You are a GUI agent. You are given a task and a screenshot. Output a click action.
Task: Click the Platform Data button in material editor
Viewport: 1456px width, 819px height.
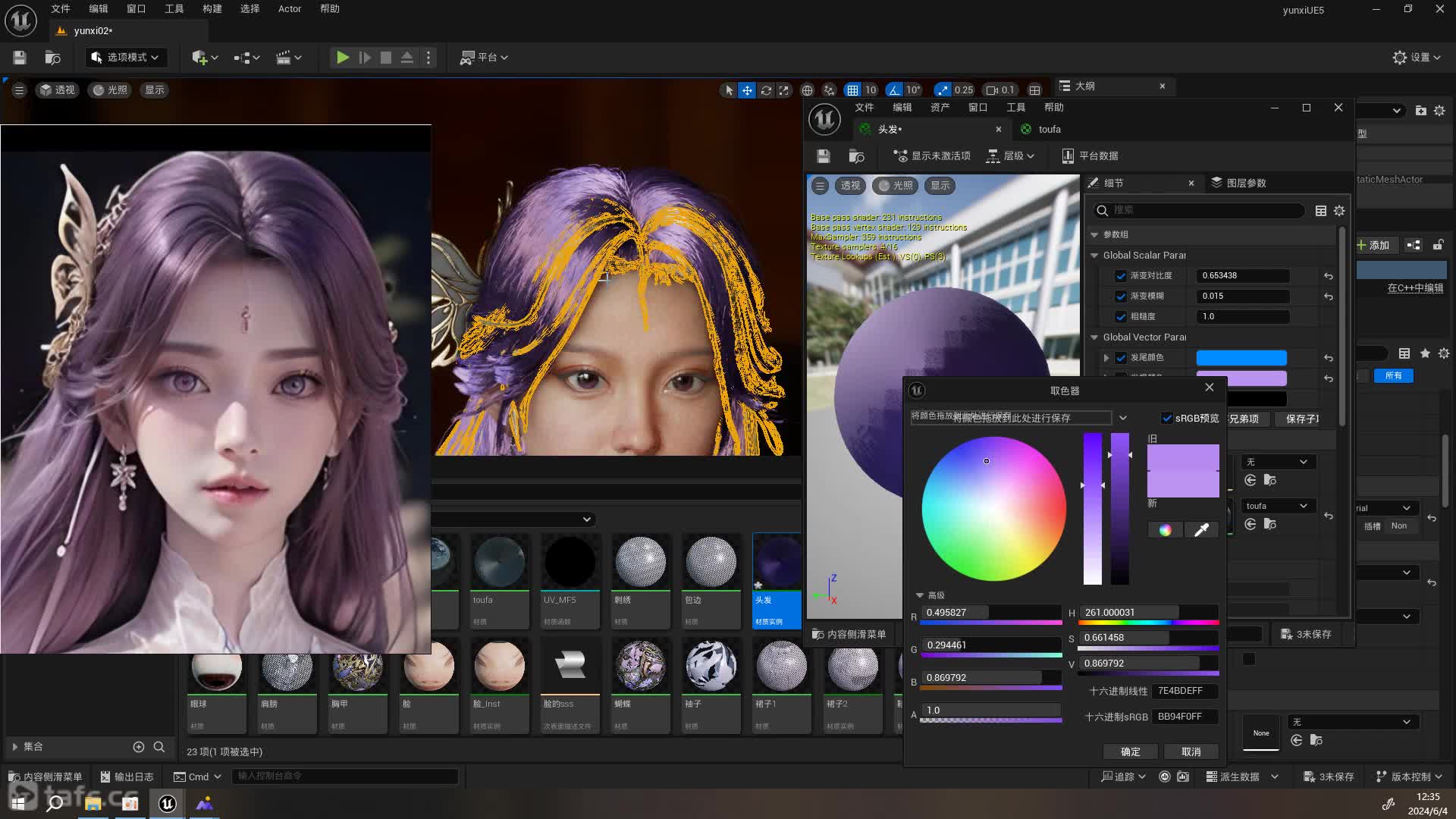tap(1090, 156)
